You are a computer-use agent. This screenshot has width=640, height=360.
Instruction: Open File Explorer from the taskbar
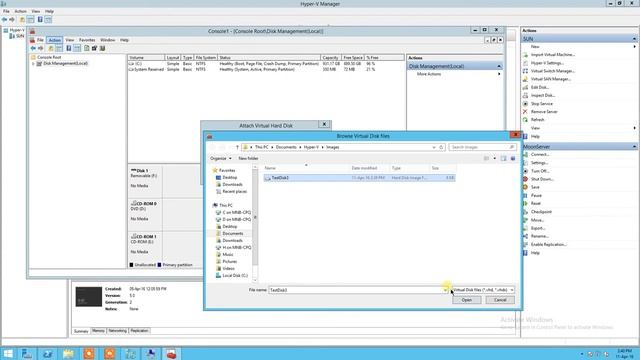(x=68, y=353)
